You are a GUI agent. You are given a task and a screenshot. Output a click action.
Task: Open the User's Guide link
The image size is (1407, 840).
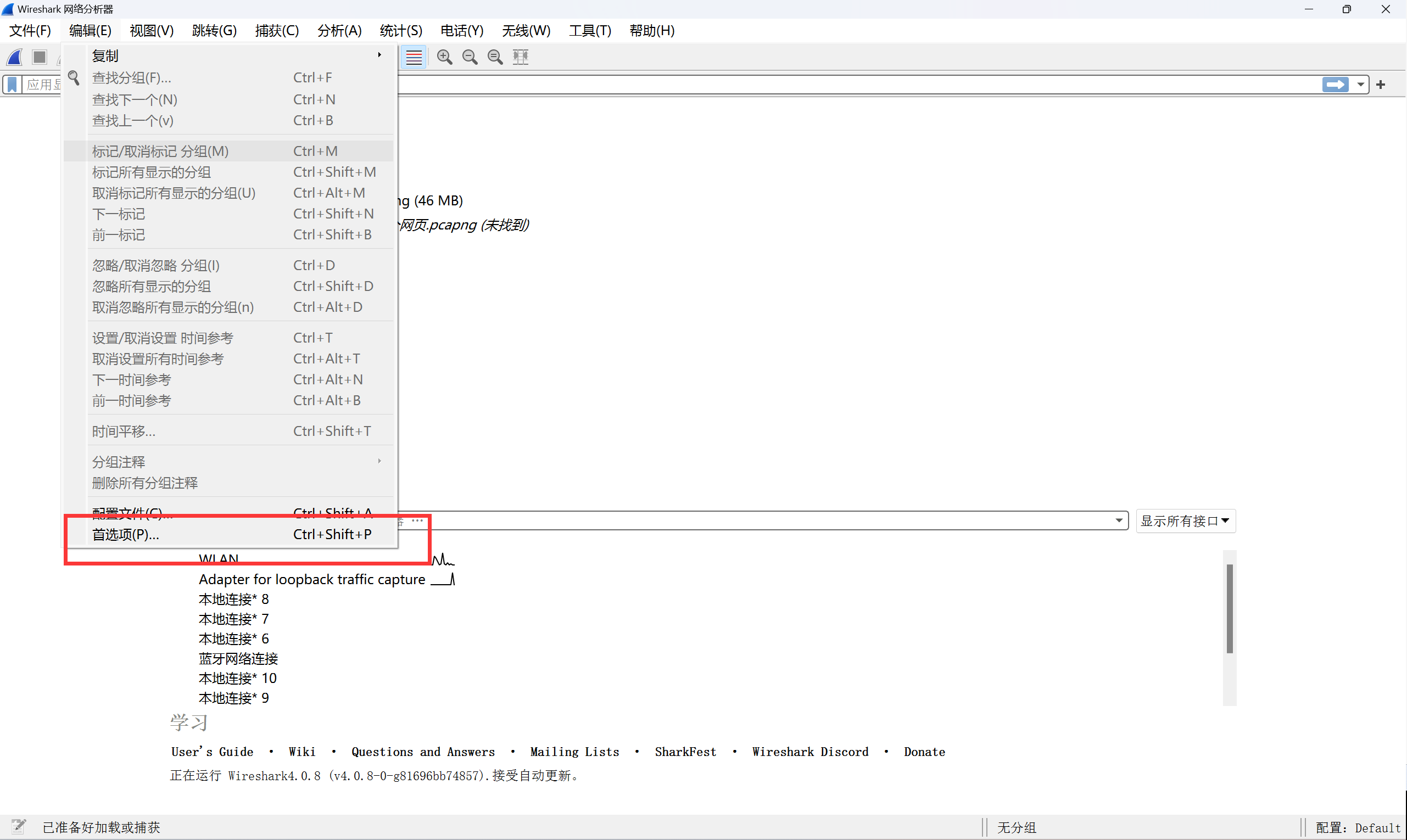tap(212, 751)
